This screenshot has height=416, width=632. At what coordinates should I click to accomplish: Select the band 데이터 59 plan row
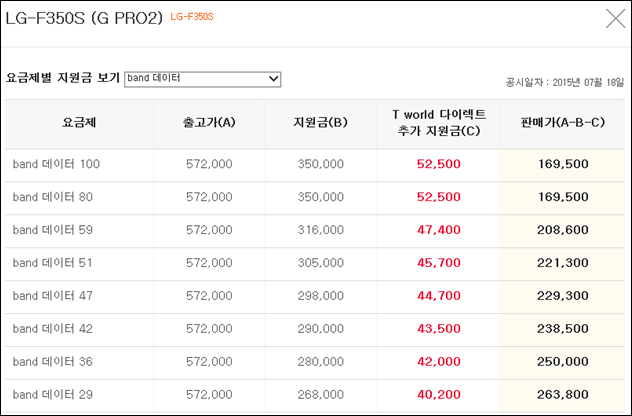(x=315, y=230)
